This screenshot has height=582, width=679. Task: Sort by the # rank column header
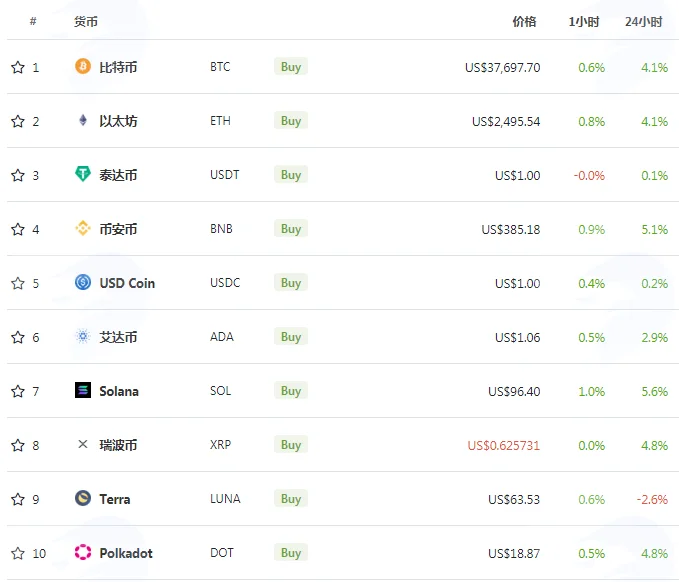coord(33,21)
